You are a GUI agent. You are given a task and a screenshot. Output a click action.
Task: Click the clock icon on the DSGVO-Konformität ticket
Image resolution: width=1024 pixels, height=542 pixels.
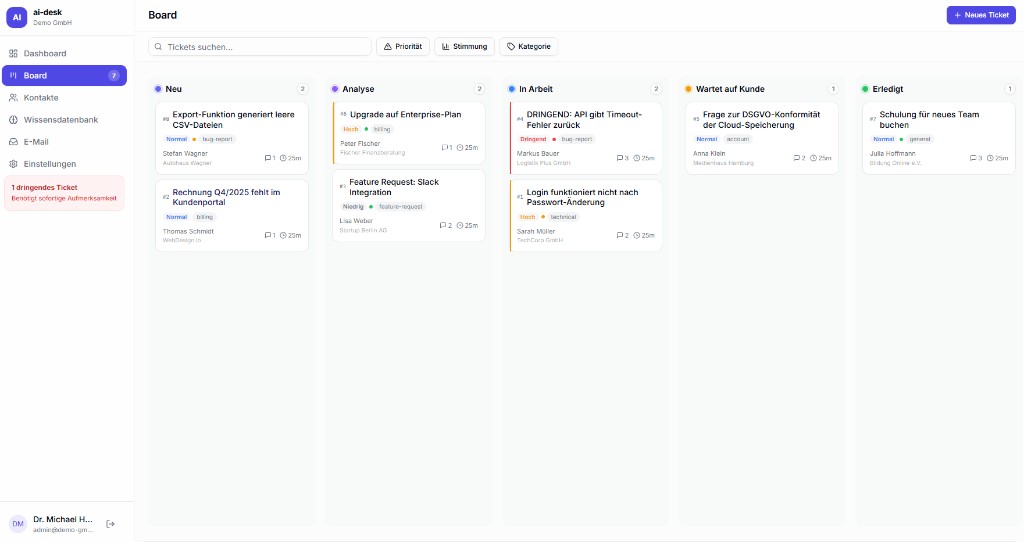(x=815, y=158)
